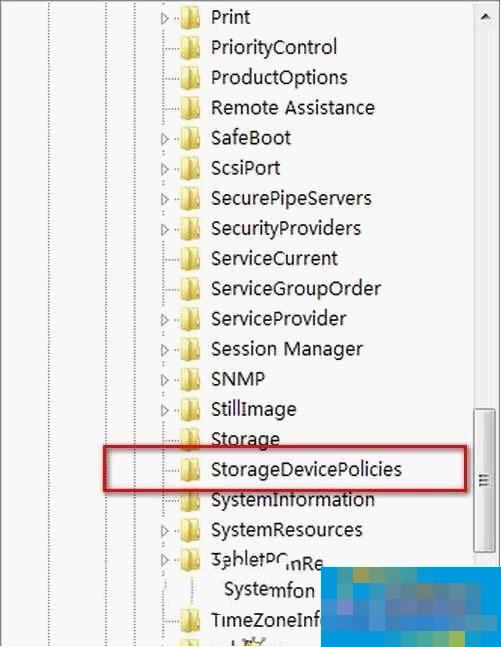Click the ServiceCurrent folder icon
501x647 pixels.
click(190, 258)
